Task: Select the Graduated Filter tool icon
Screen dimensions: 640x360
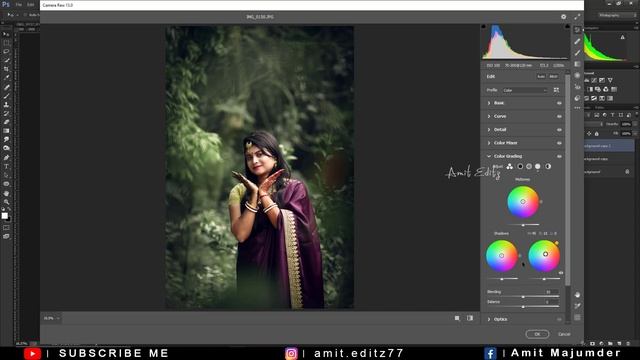Action: point(577,64)
